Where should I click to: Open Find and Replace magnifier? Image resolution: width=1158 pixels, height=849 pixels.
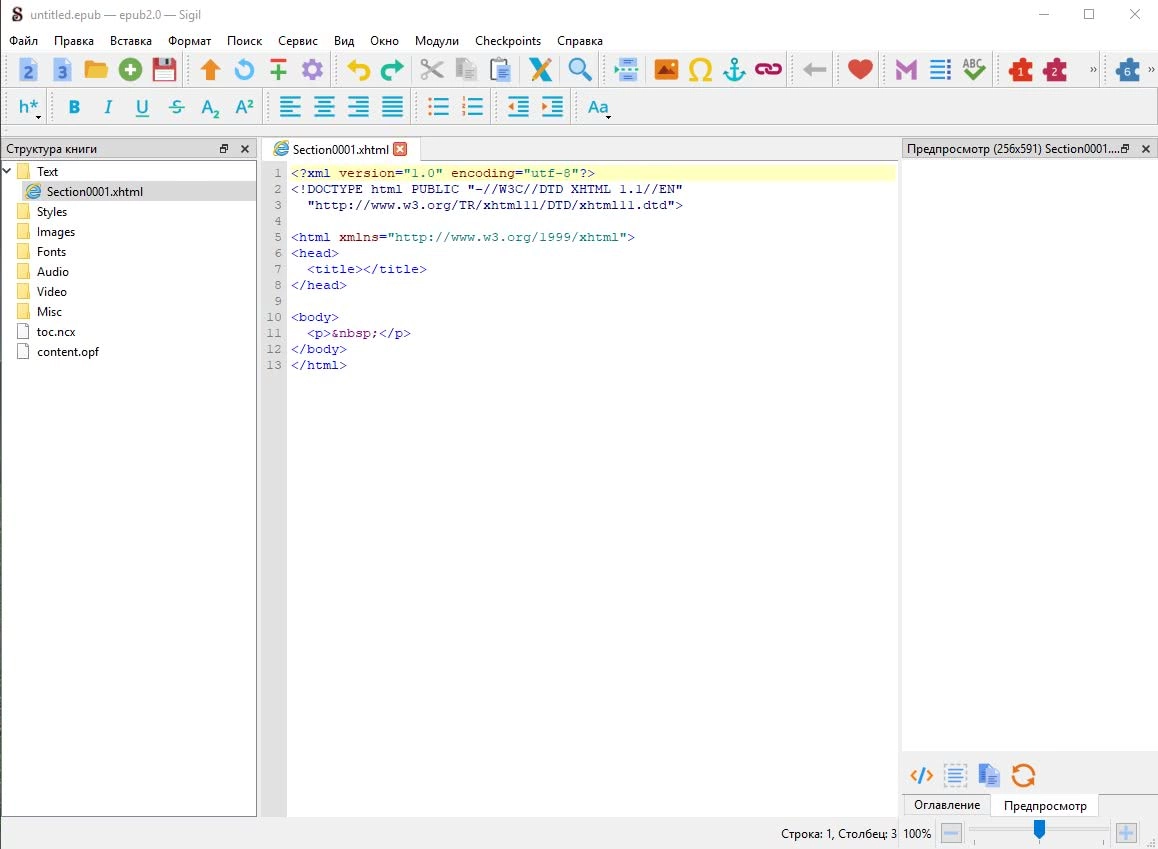[580, 70]
